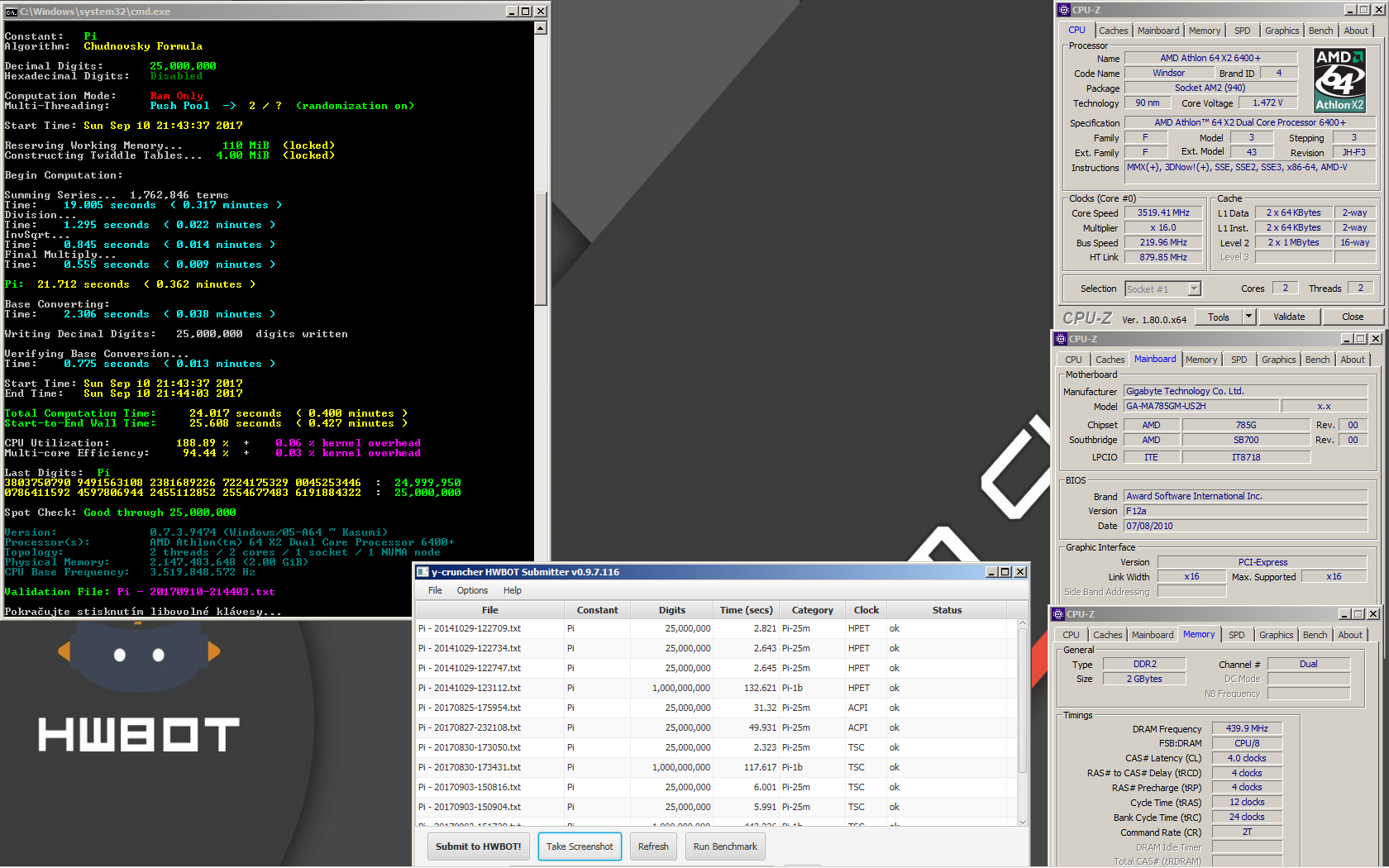Screen dimensions: 1389x868
Task: Click Submit to HWBOT! button
Action: [479, 847]
